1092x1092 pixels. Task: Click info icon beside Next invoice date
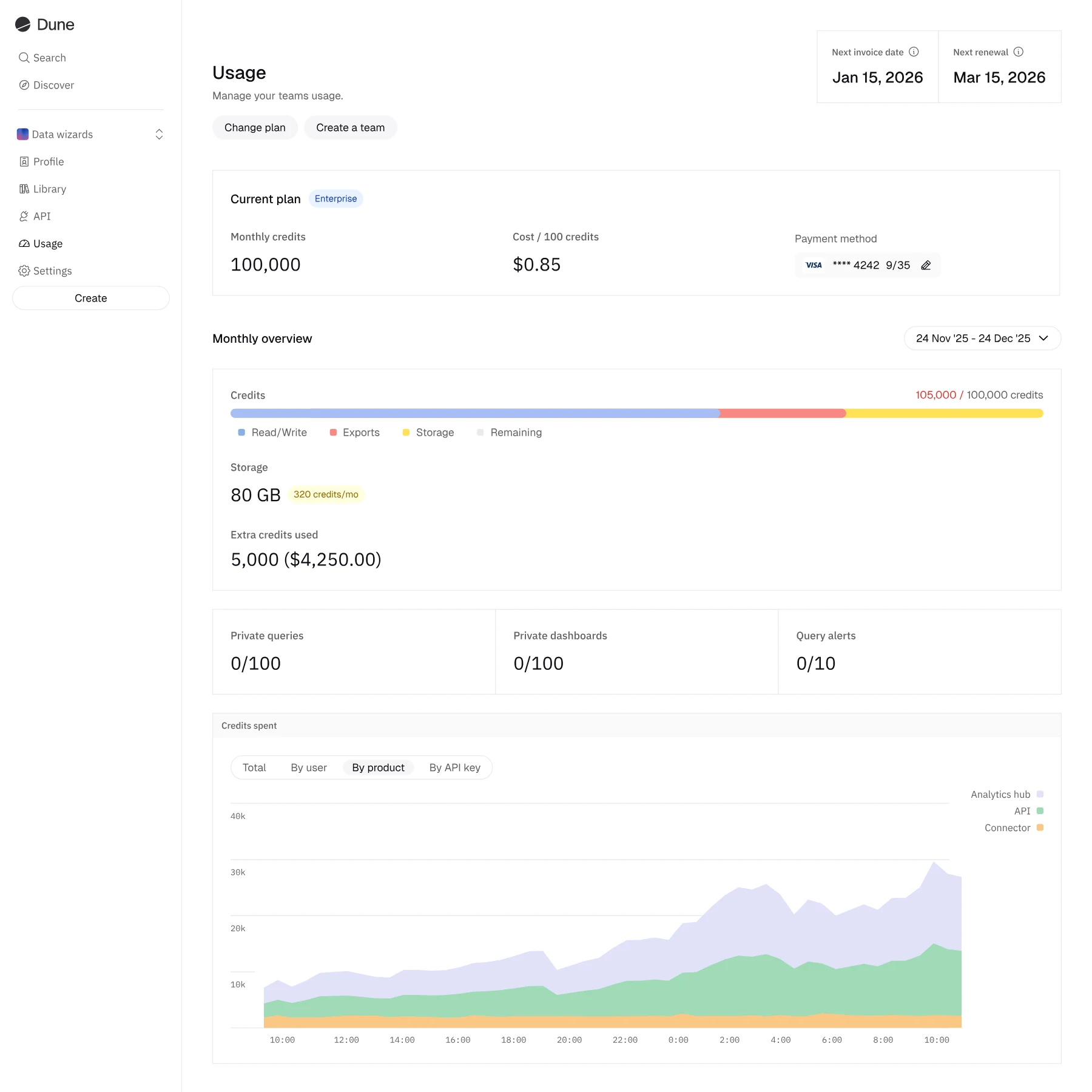click(x=914, y=52)
